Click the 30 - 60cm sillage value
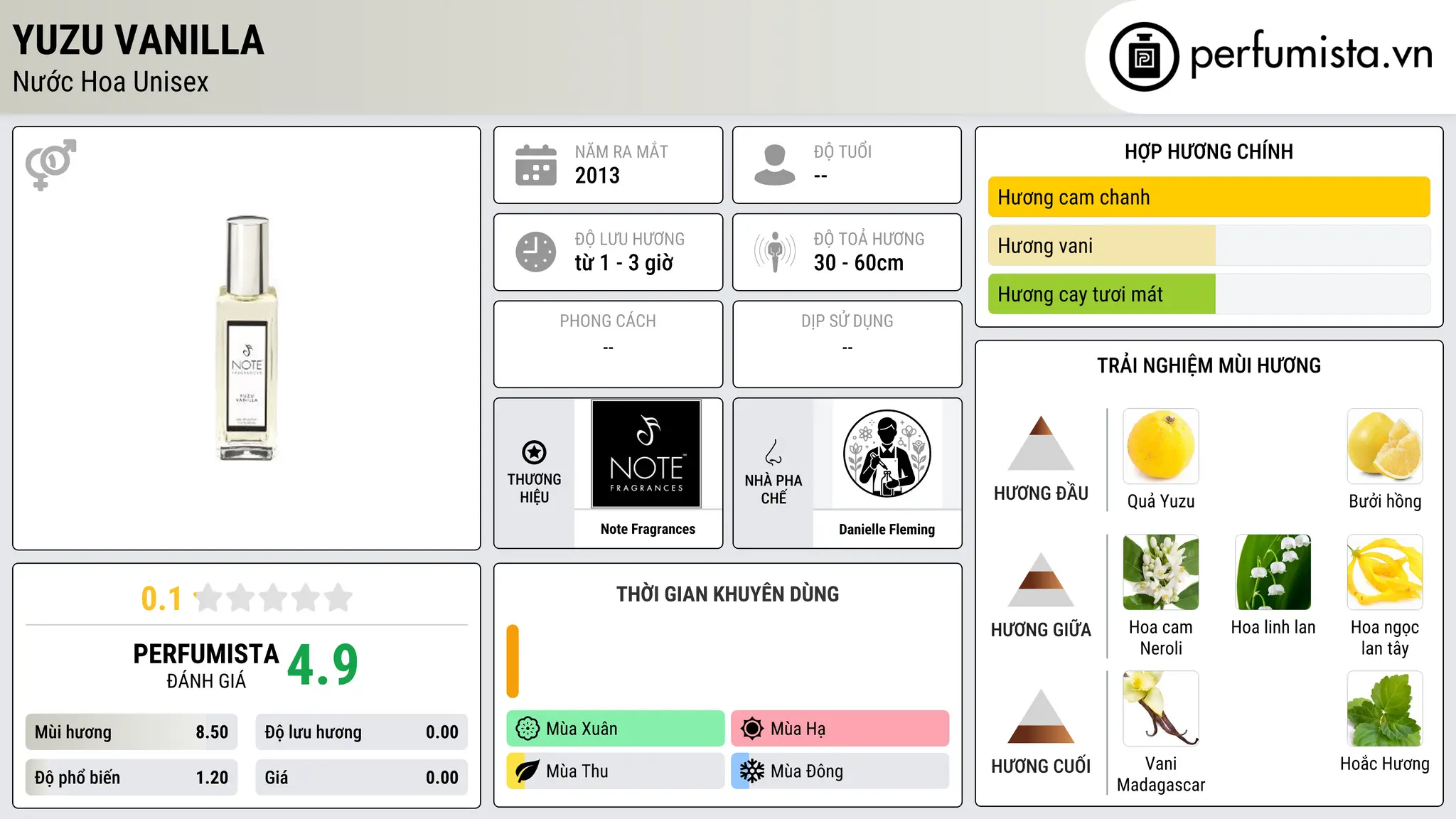Image resolution: width=1456 pixels, height=819 pixels. click(859, 263)
